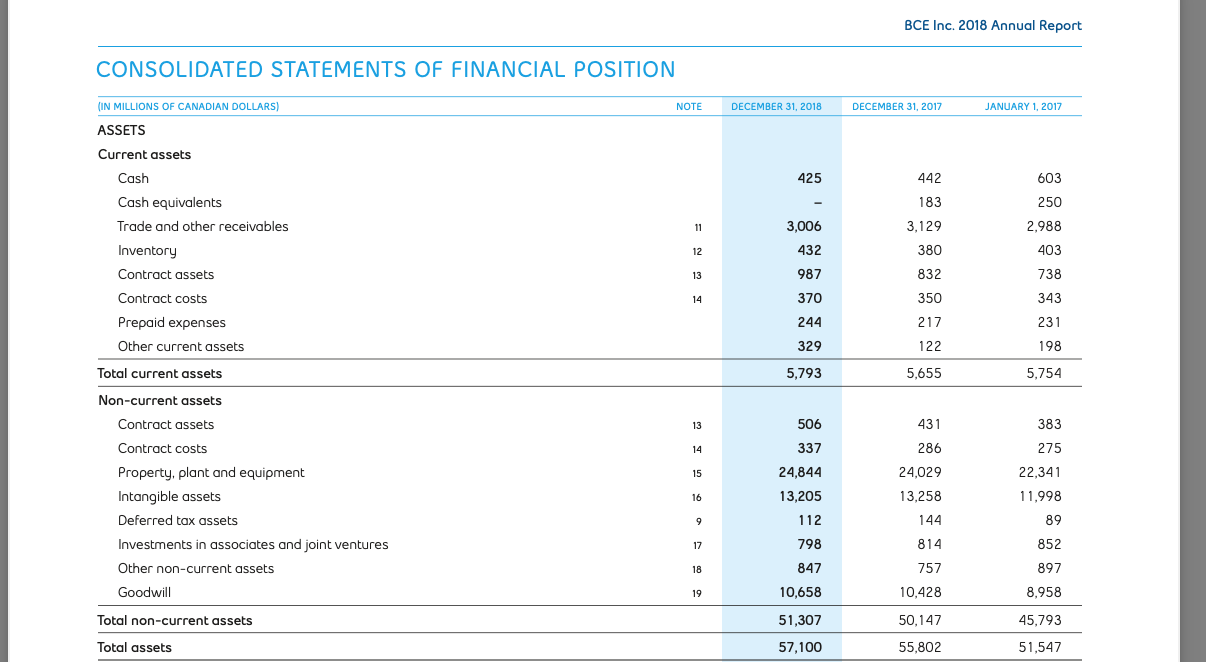Image resolution: width=1206 pixels, height=662 pixels.
Task: Select Deferred tax assets value 112
Action: point(811,520)
